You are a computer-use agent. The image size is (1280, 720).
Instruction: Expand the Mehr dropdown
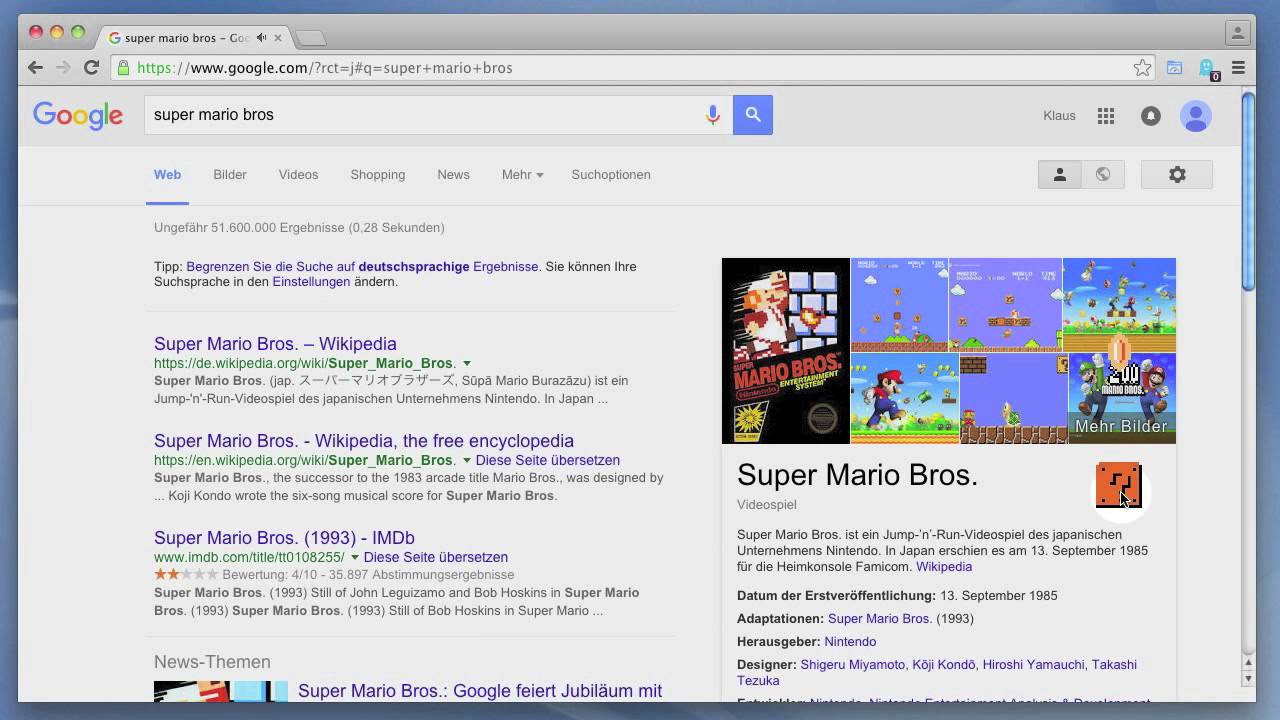(x=522, y=174)
